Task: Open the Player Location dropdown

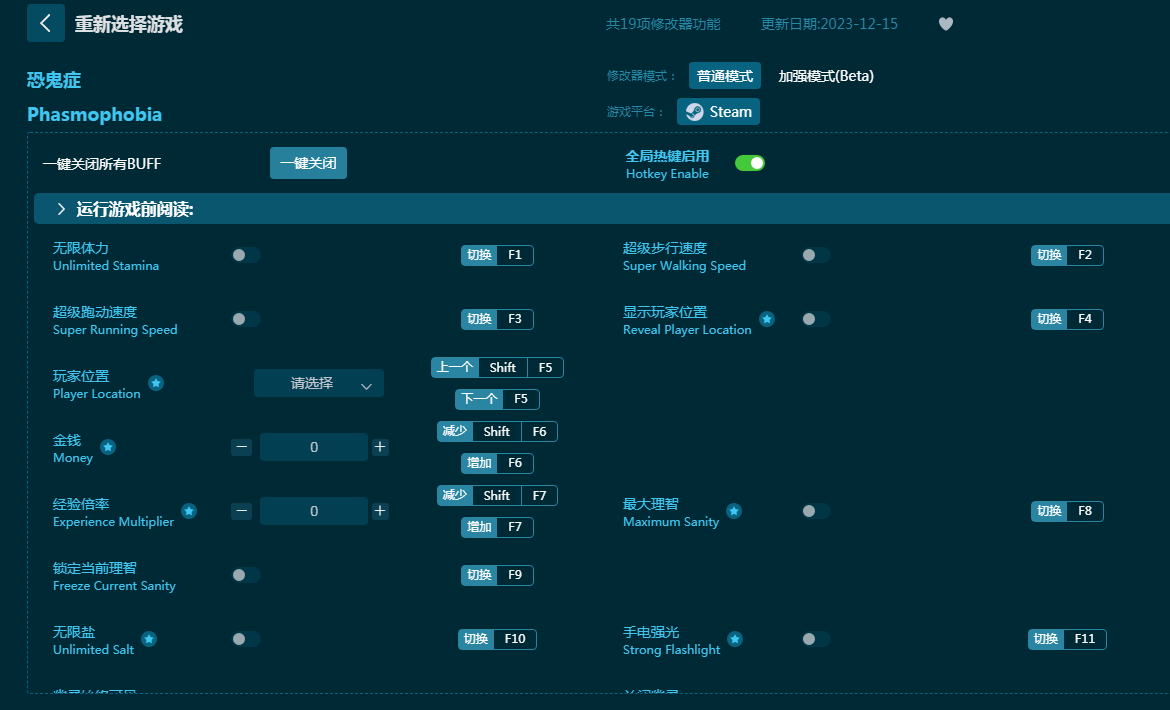Action: coord(319,383)
